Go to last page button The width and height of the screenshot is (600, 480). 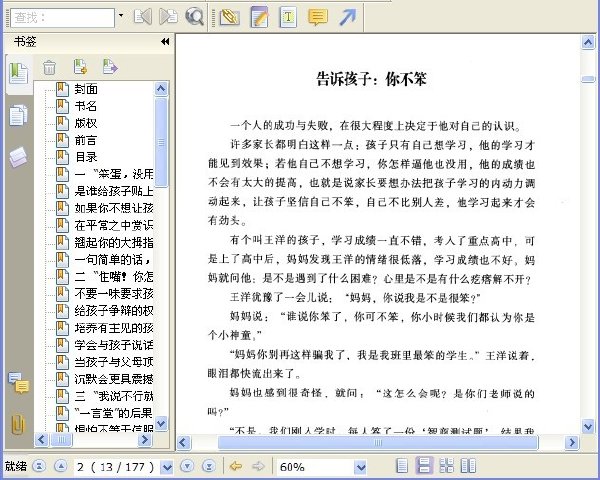209,466
